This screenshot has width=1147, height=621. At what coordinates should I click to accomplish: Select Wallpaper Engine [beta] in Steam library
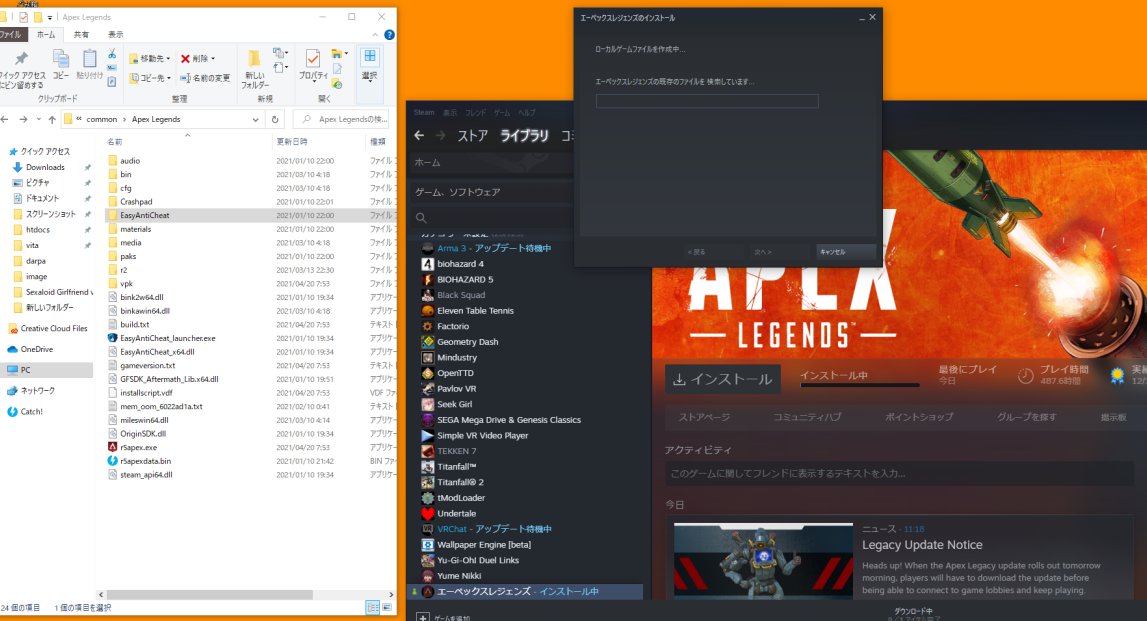484,544
